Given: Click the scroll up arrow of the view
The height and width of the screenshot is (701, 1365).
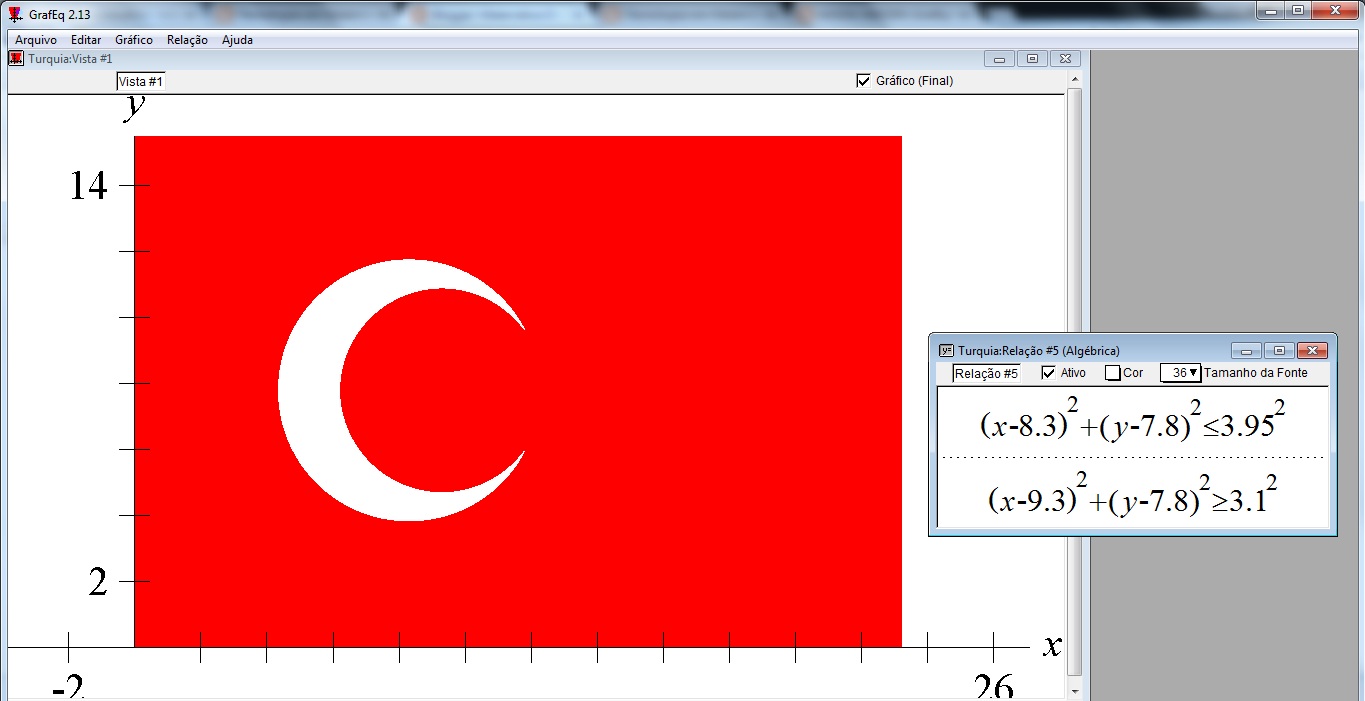Looking at the screenshot, I should coord(1075,79).
